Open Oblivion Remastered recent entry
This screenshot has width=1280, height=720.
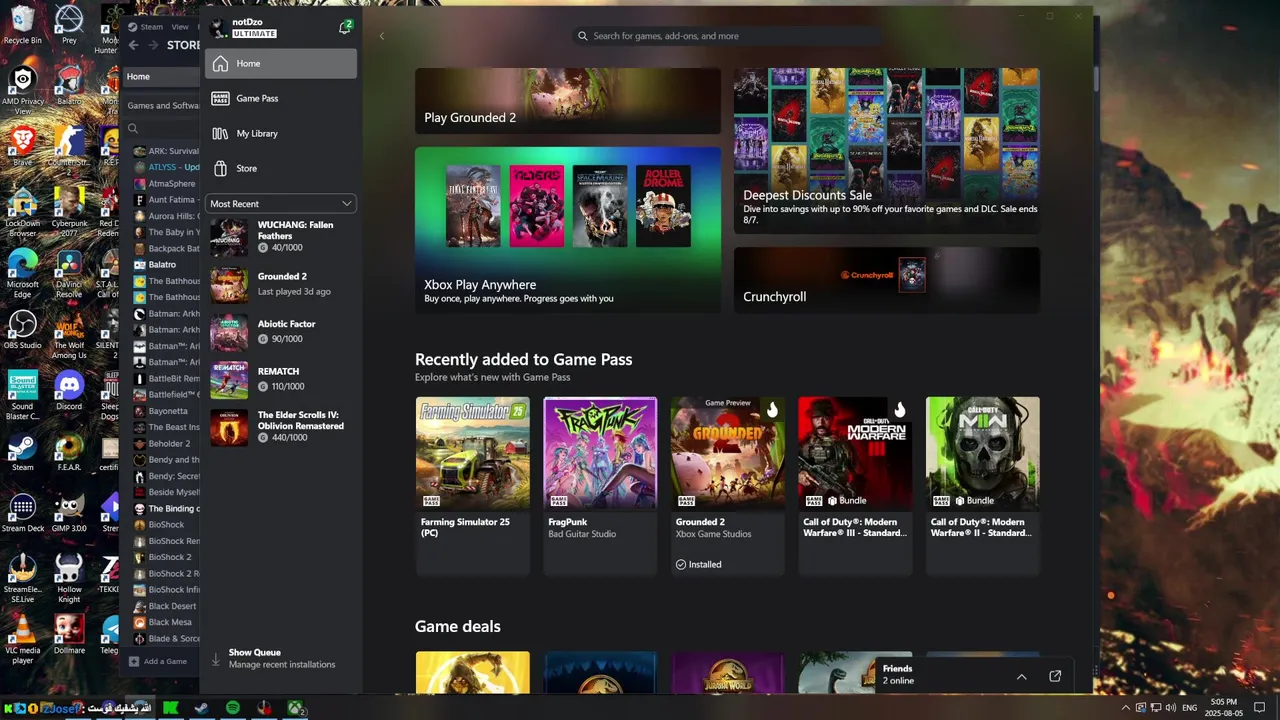click(281, 426)
